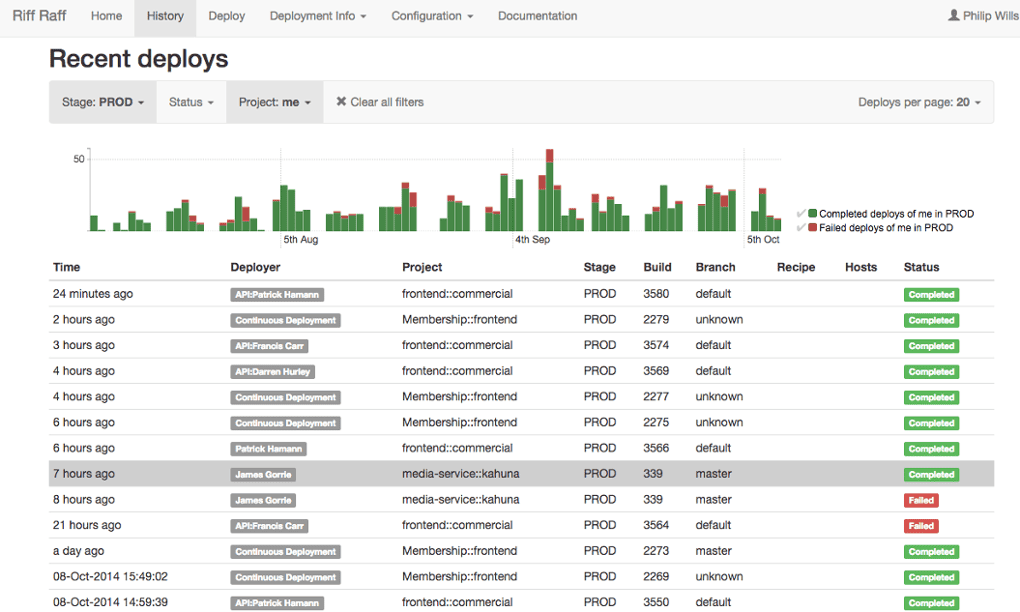Viewport: 1020px width, 612px height.
Task: Go to the Documentation page in the navbar
Action: [537, 16]
